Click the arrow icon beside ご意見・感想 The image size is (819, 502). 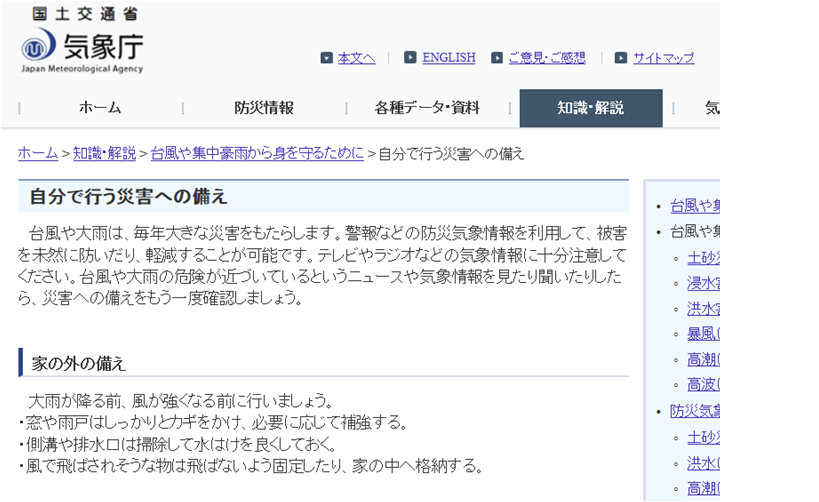tap(497, 58)
